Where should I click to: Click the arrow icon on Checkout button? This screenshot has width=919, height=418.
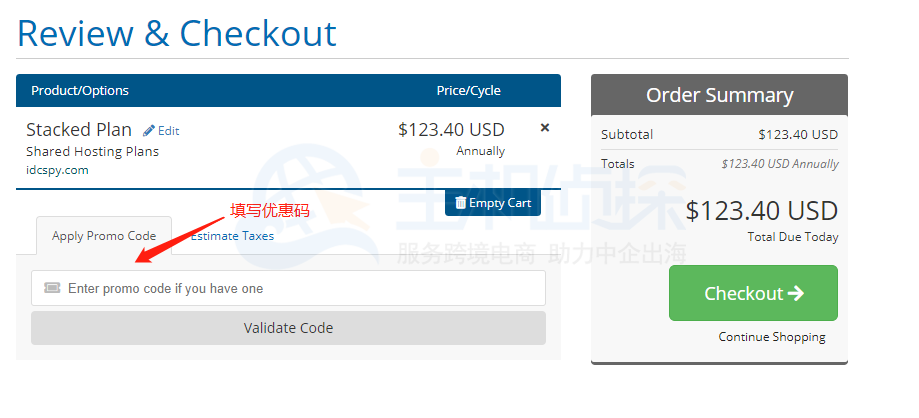coord(796,293)
